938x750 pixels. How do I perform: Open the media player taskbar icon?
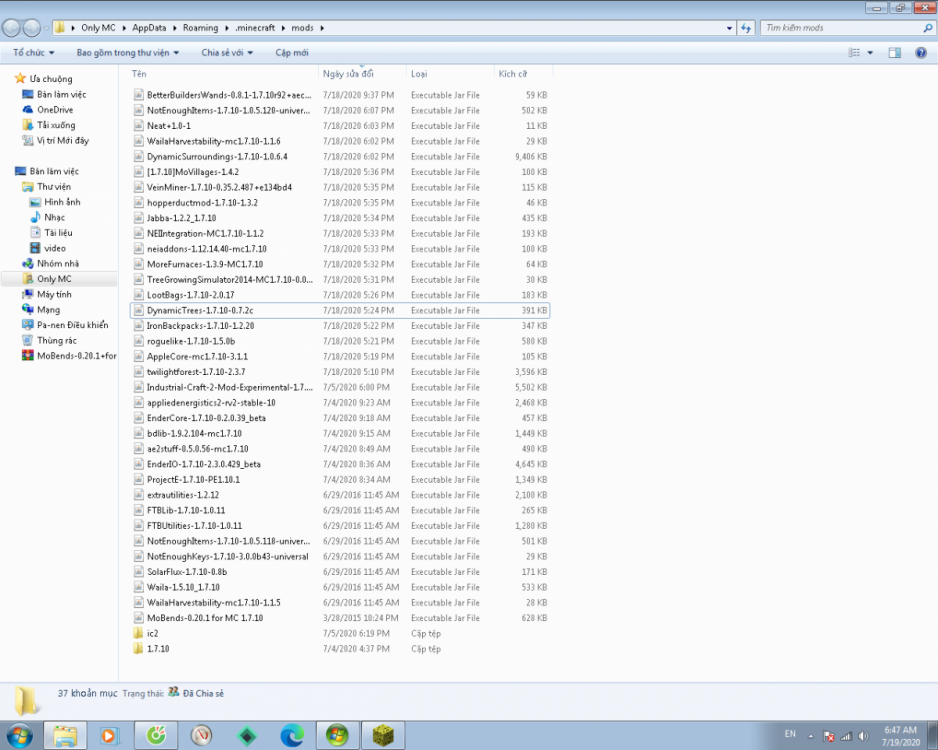pos(109,735)
